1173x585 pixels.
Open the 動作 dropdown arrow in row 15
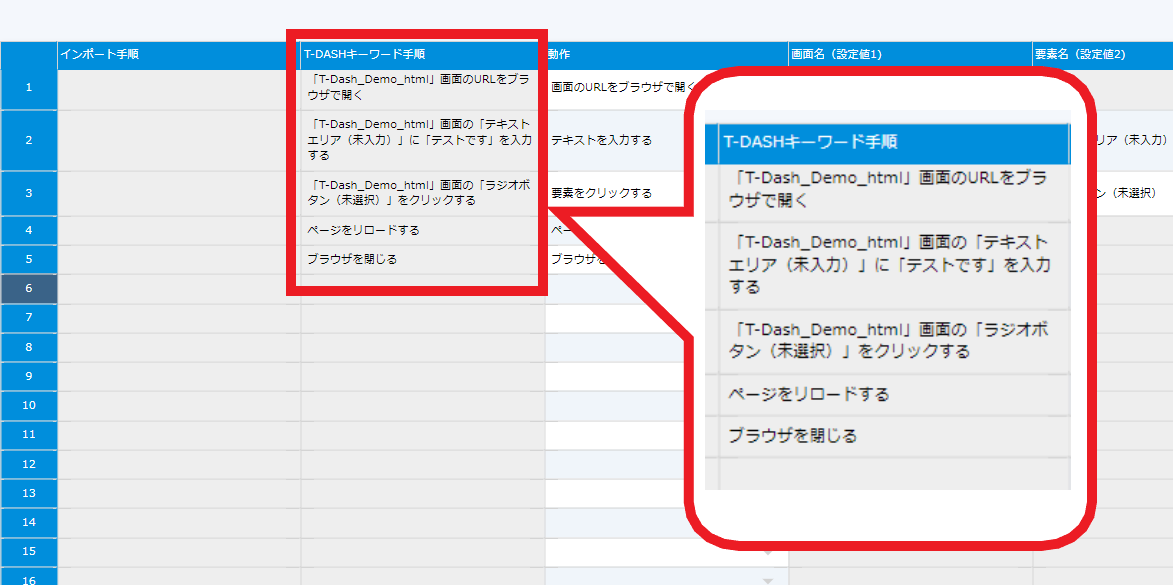(x=767, y=551)
